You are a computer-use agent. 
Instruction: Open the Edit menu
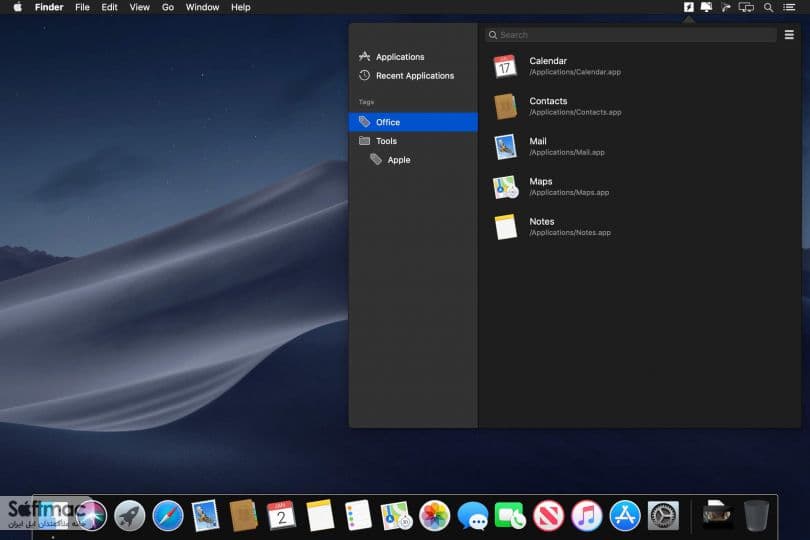pyautogui.click(x=109, y=7)
